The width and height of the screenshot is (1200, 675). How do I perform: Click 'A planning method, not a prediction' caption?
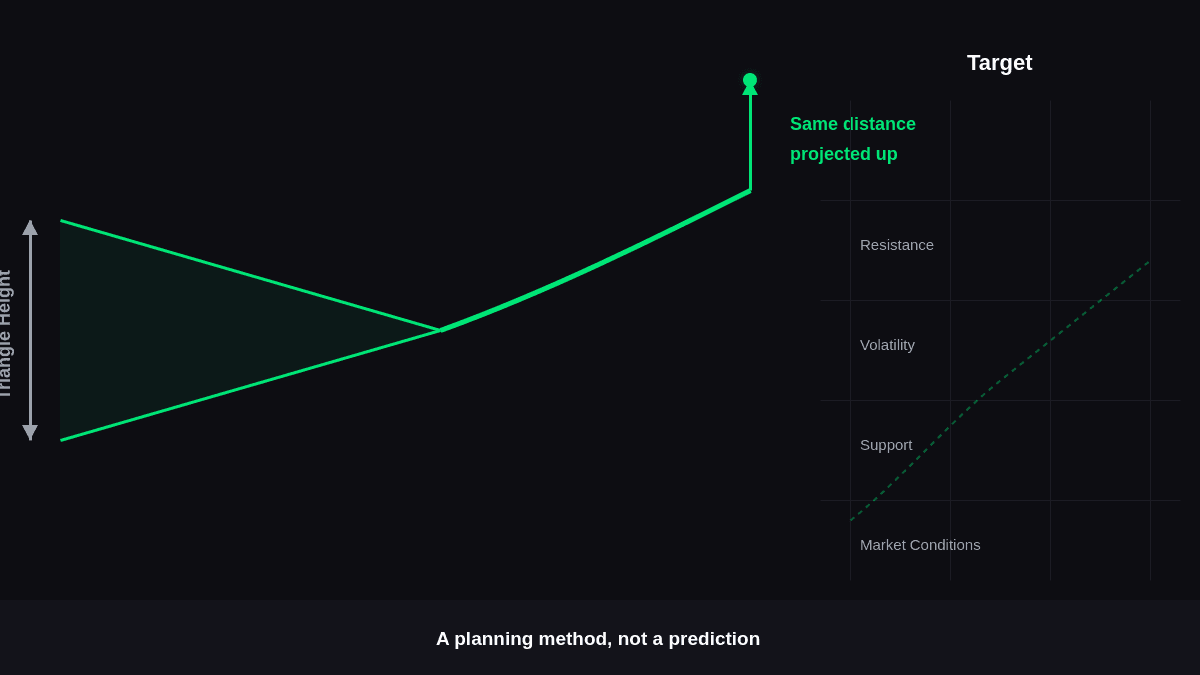598,639
